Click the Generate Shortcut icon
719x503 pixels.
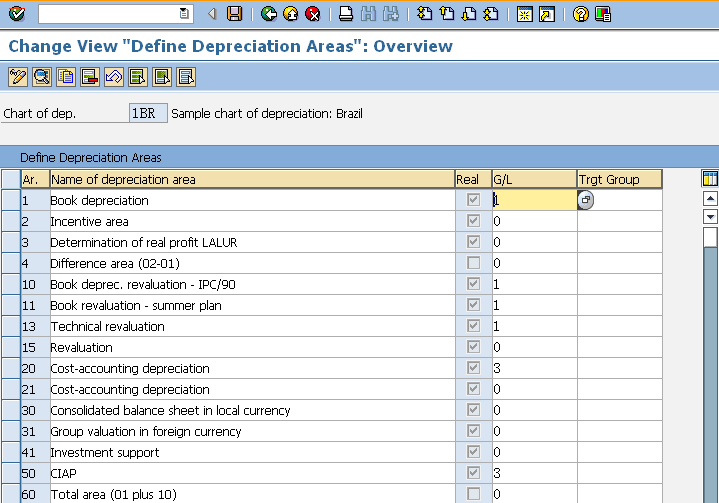click(547, 14)
